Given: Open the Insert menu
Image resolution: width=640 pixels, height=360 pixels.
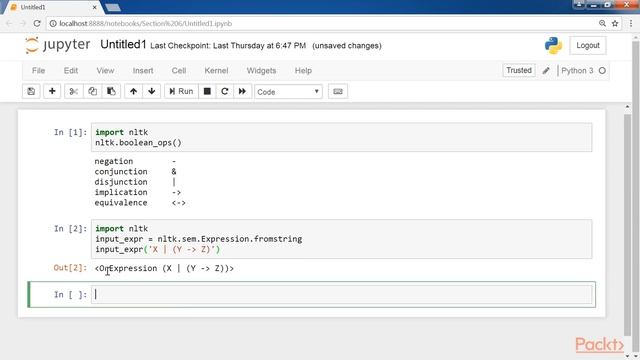Looking at the screenshot, I should pos(143,71).
